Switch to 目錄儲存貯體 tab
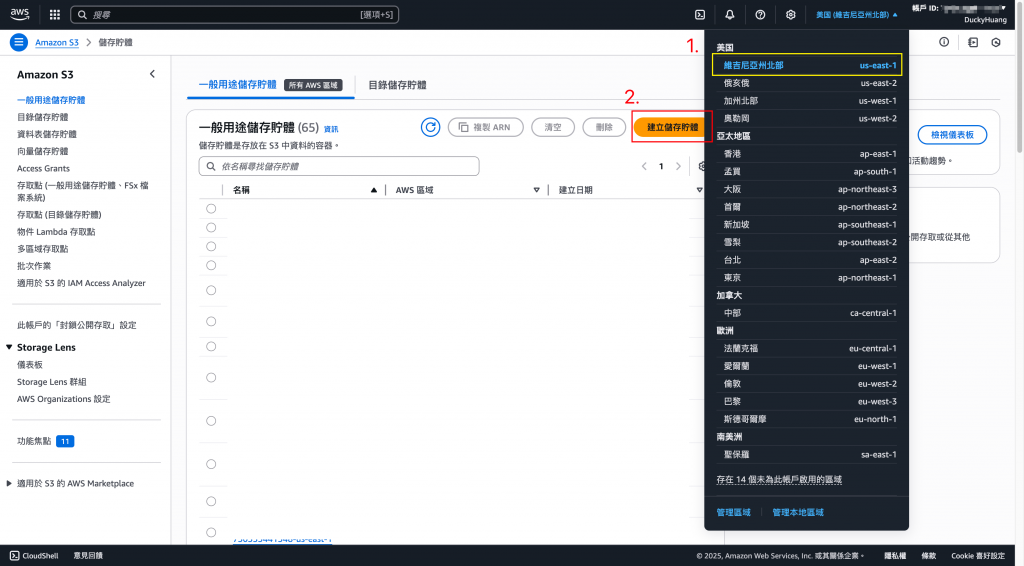This screenshot has width=1024, height=566. point(397,85)
